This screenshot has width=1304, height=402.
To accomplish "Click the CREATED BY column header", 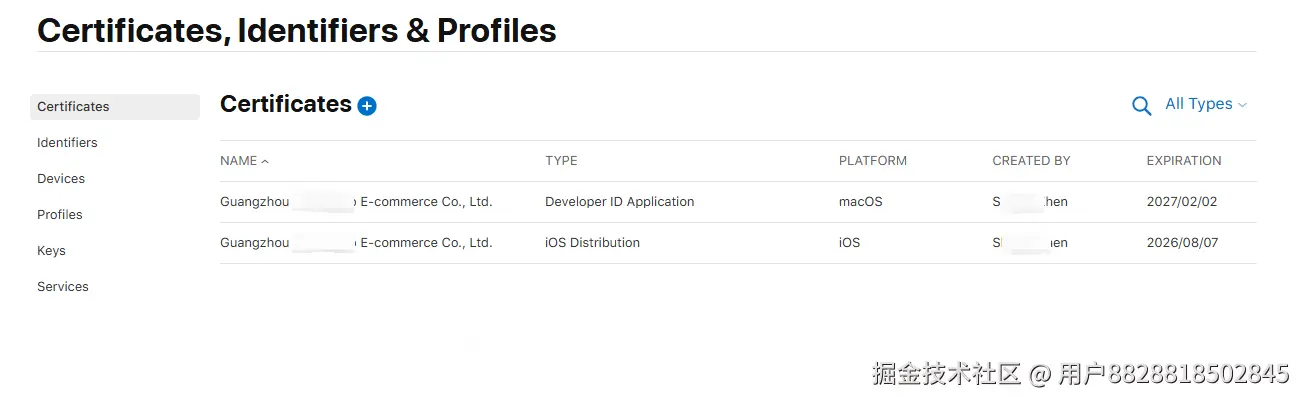I will [1031, 161].
